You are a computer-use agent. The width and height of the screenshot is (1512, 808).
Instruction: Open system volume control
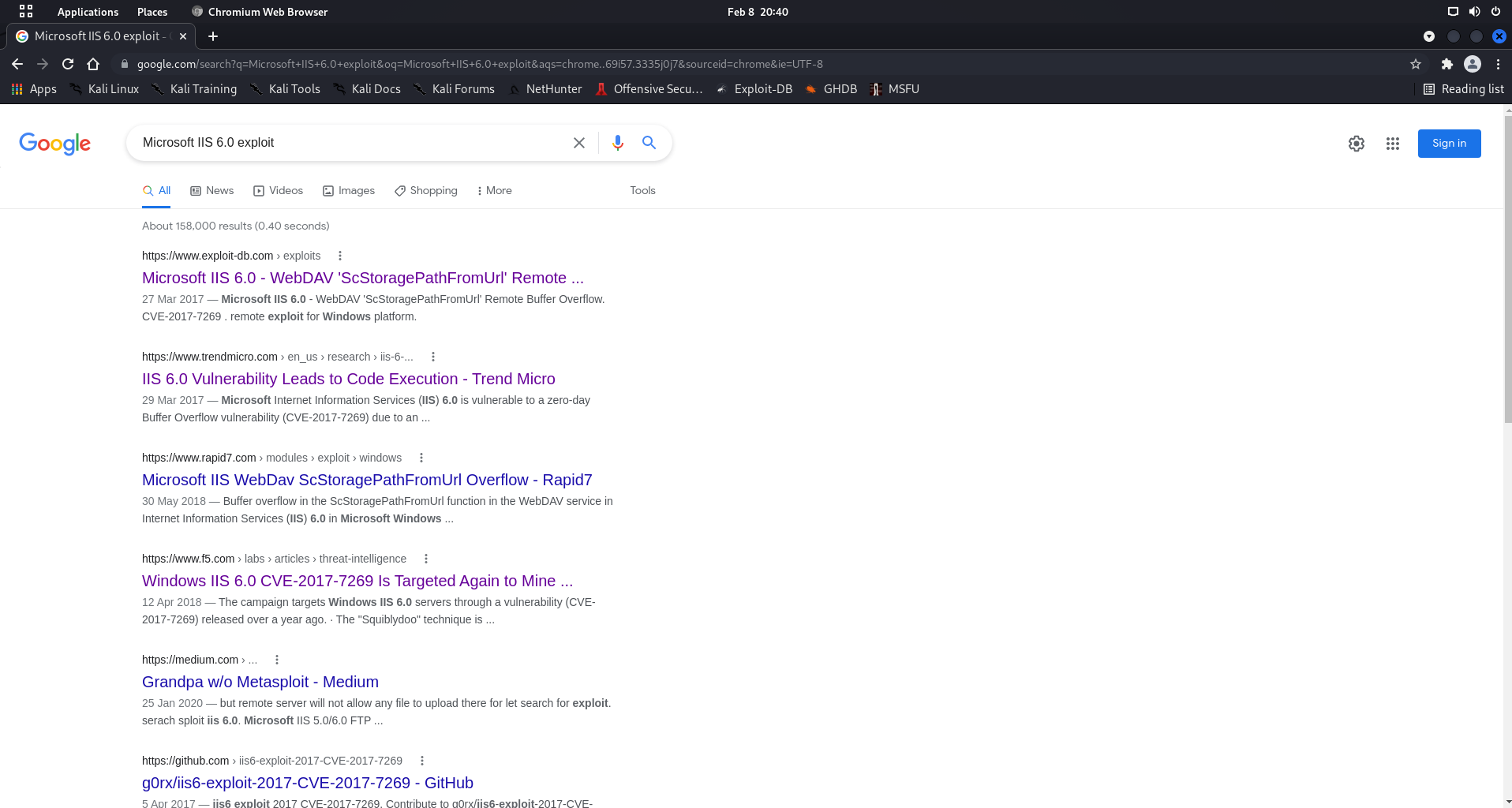point(1474,12)
